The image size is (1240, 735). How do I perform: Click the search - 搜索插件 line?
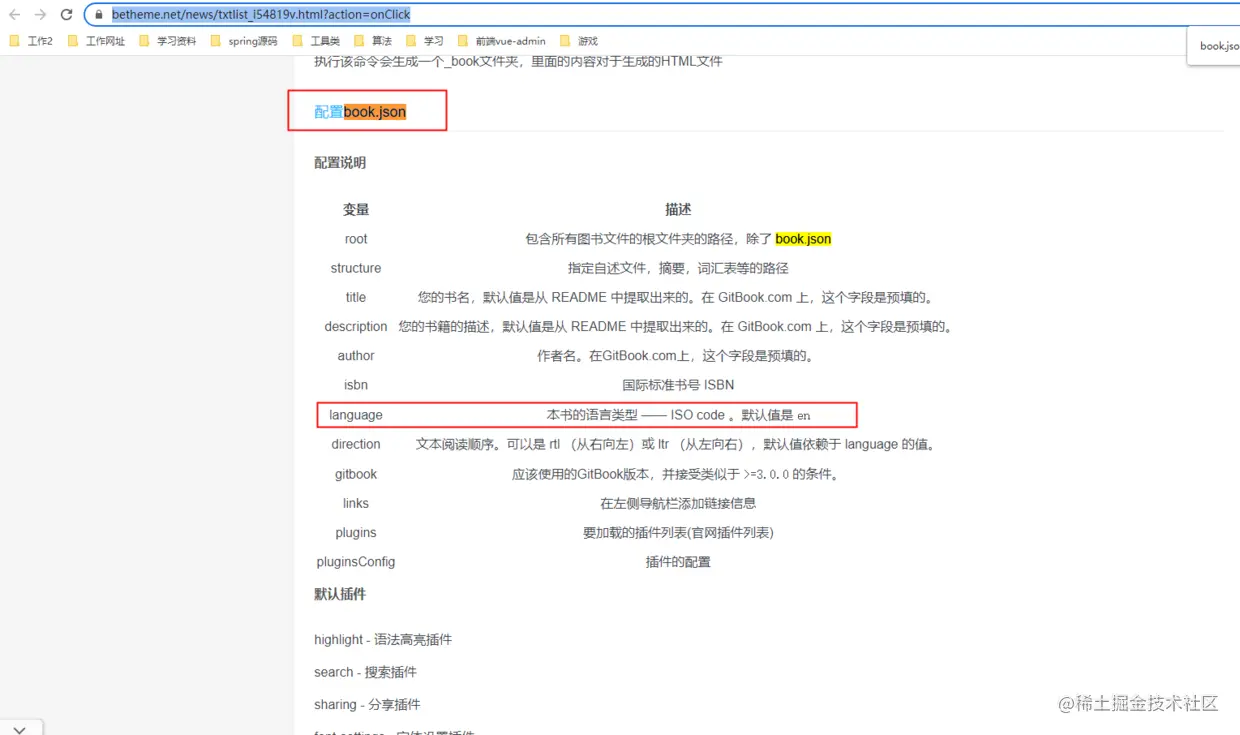(365, 672)
